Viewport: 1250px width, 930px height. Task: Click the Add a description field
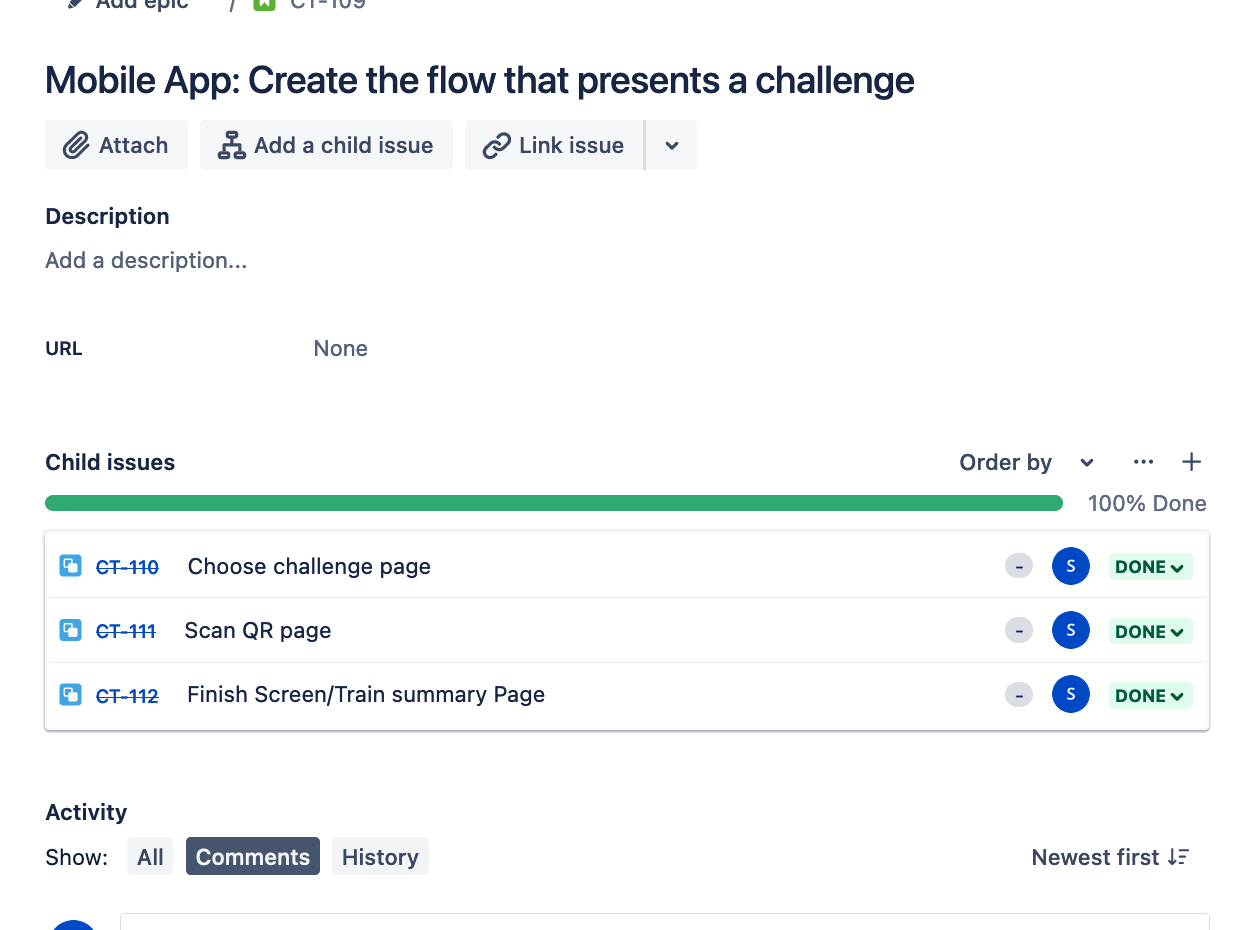146,260
